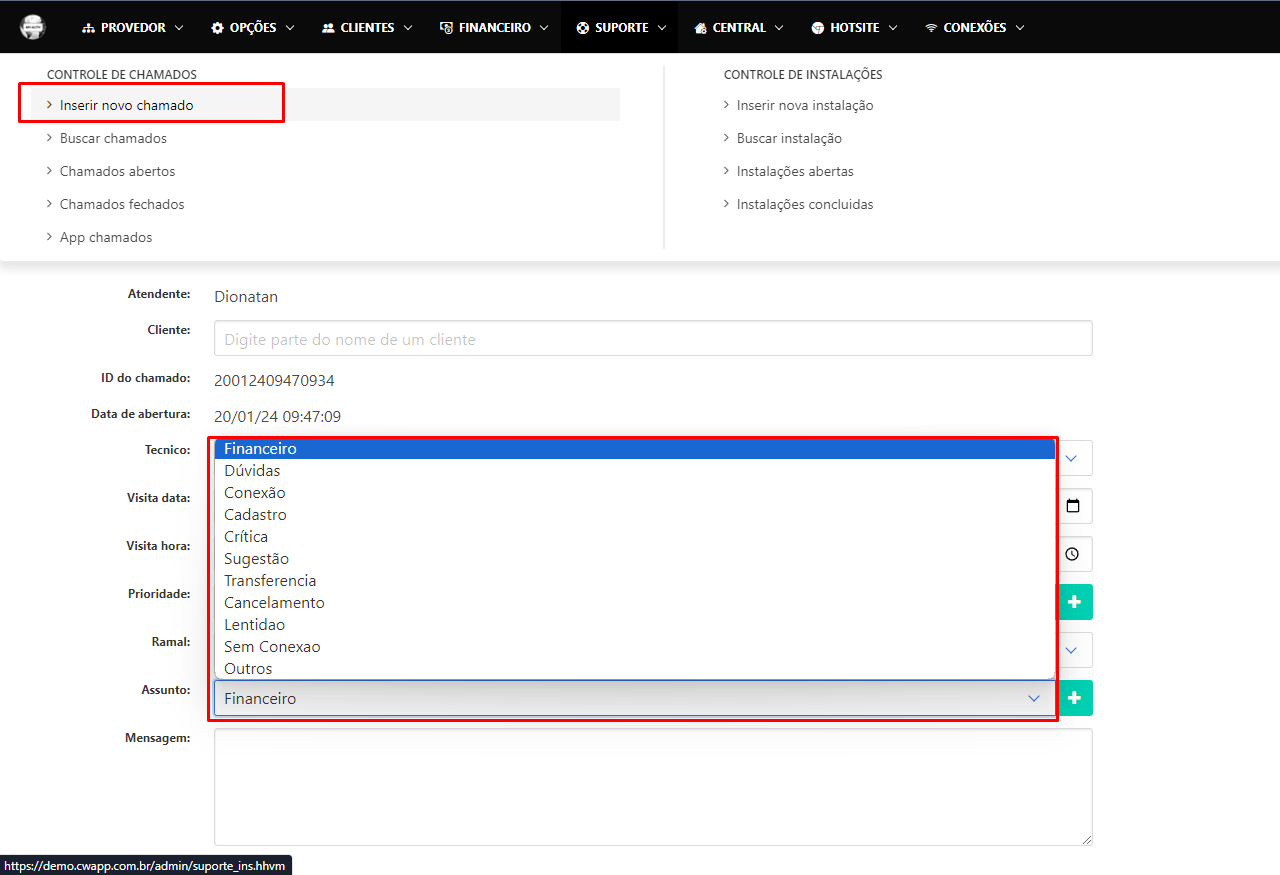Click the app logo in the top-left corner

pyautogui.click(x=33, y=27)
